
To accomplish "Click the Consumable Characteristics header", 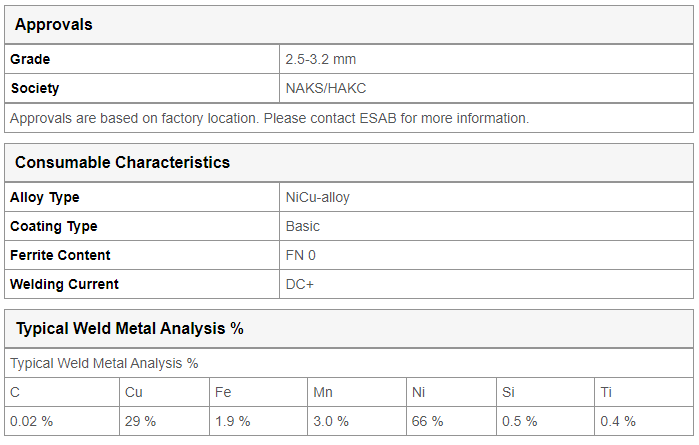I will click(122, 162).
